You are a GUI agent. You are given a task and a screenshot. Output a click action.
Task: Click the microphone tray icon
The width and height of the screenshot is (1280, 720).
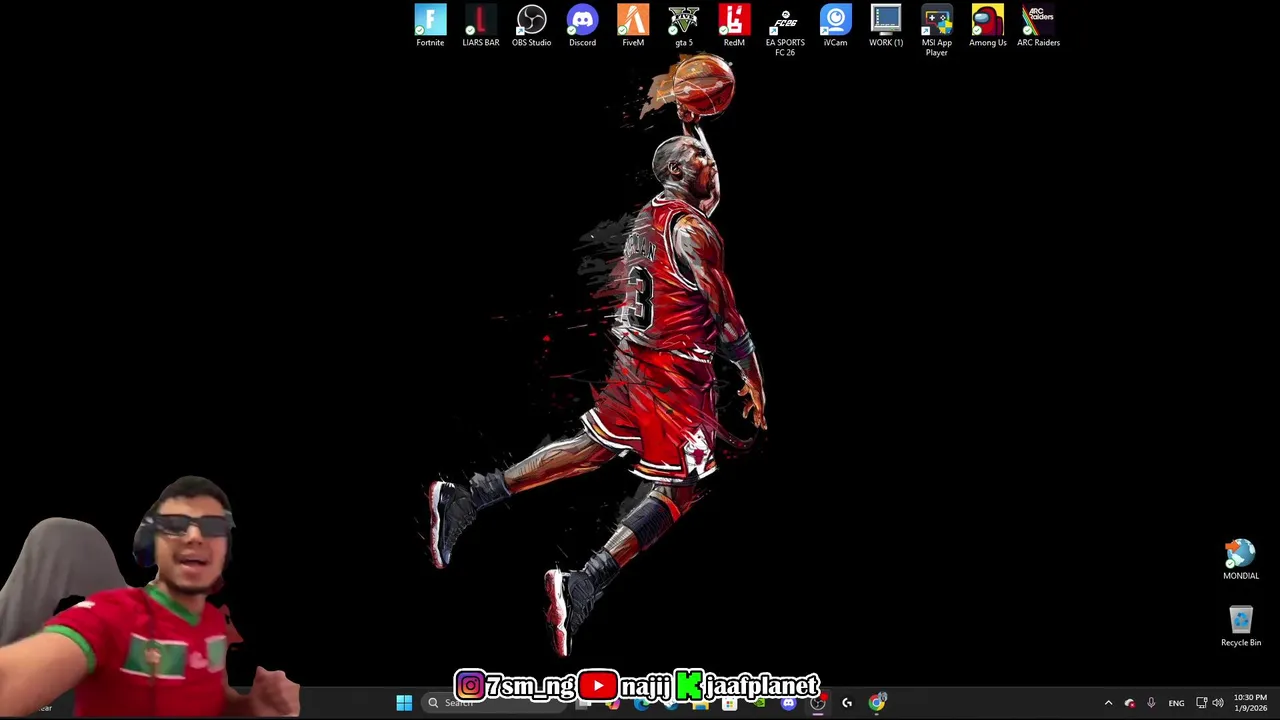click(x=1151, y=703)
